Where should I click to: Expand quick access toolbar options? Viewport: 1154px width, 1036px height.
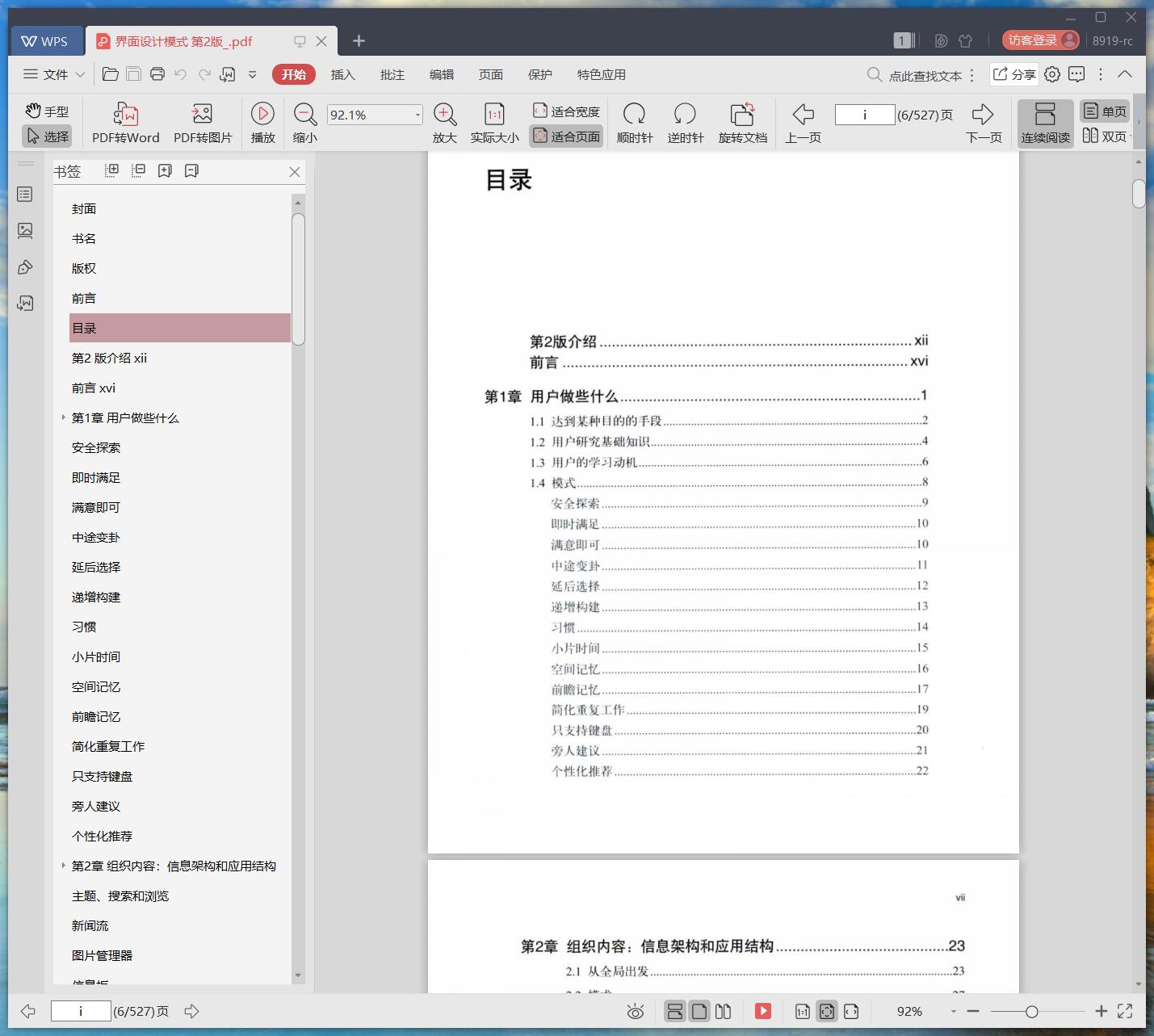click(252, 74)
